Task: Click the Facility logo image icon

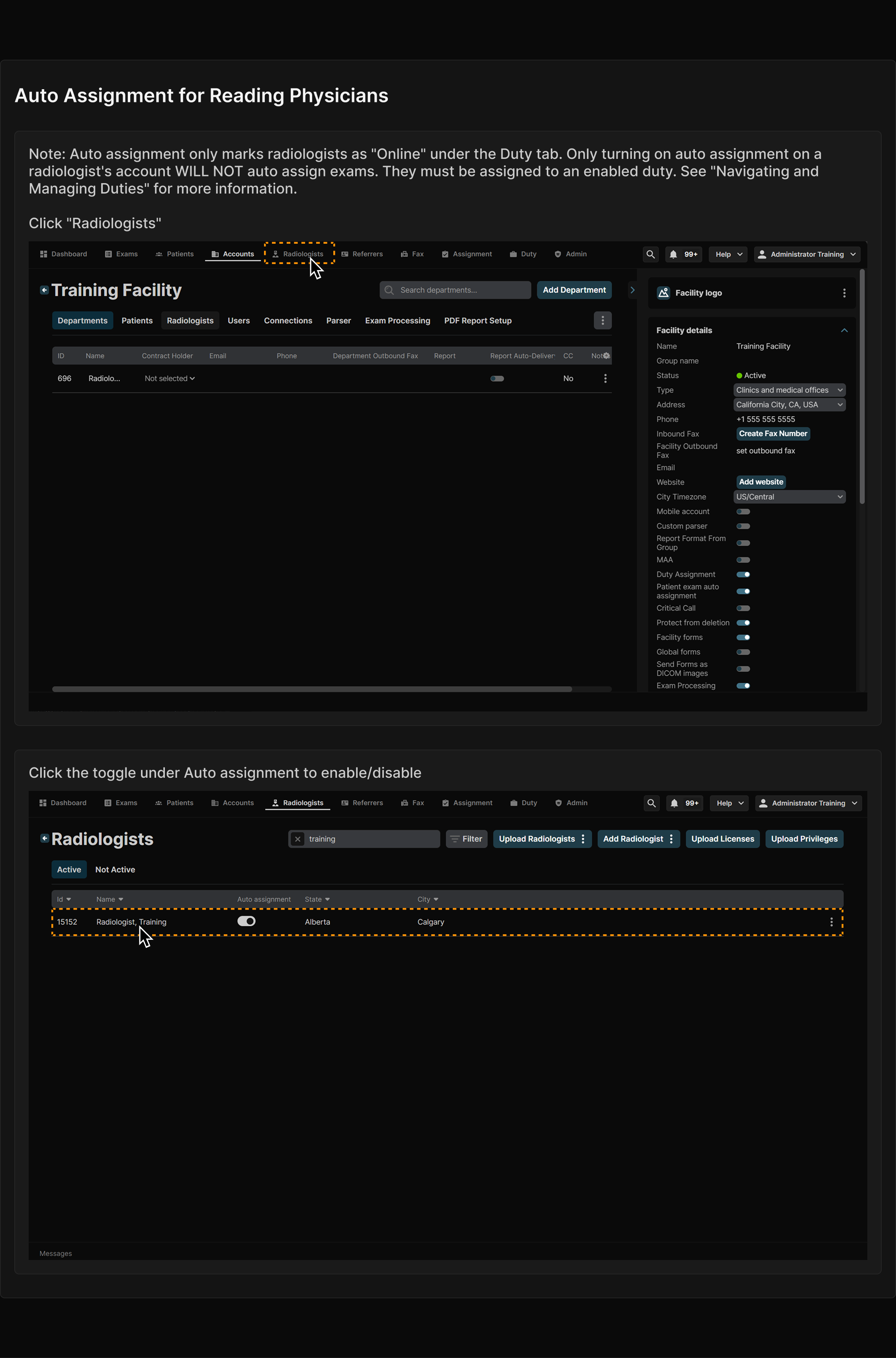Action: coord(663,293)
